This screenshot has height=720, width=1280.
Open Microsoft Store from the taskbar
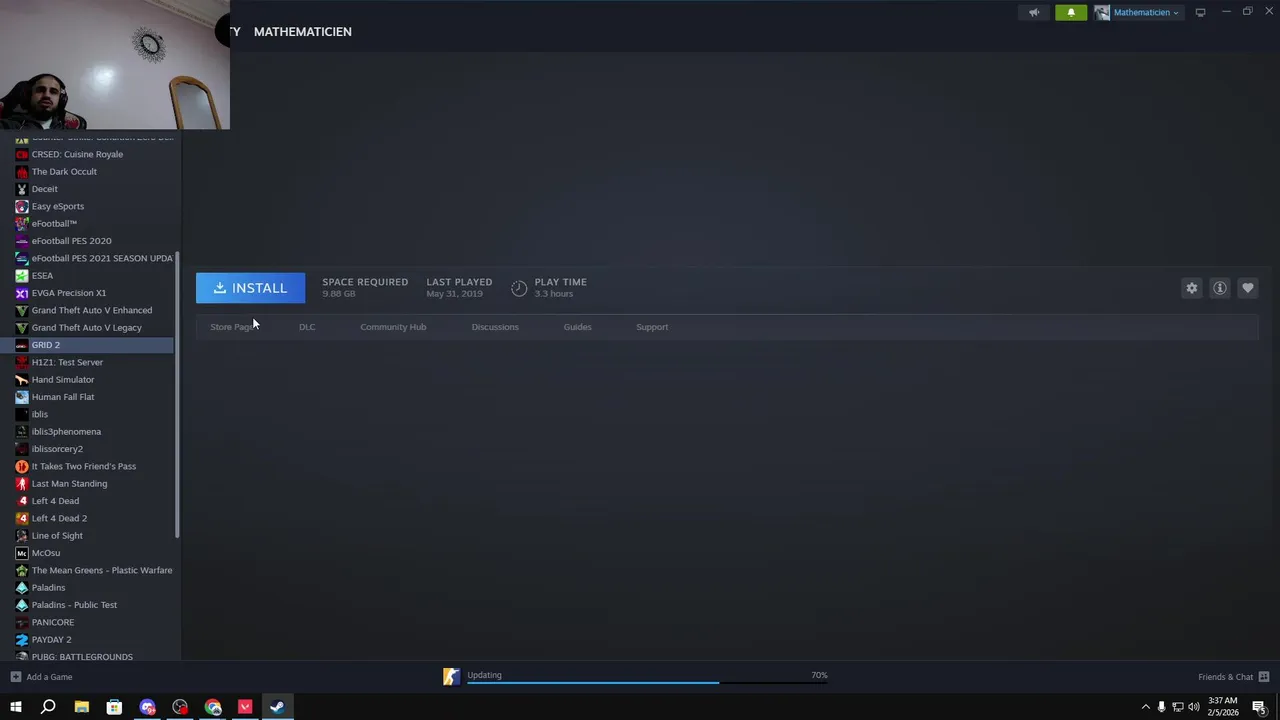pyautogui.click(x=114, y=707)
